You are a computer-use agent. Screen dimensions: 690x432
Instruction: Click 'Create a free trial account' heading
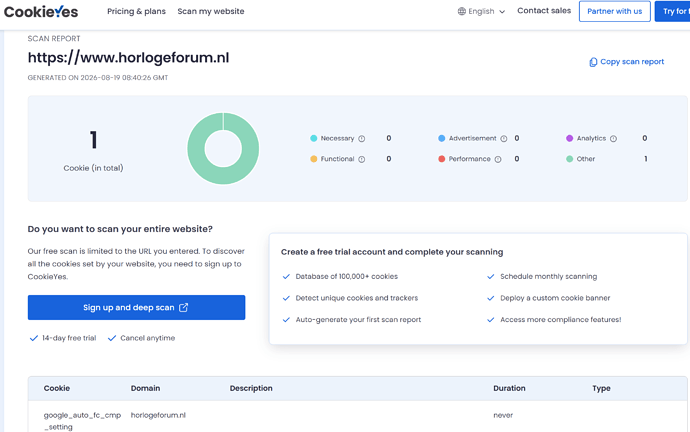392,252
